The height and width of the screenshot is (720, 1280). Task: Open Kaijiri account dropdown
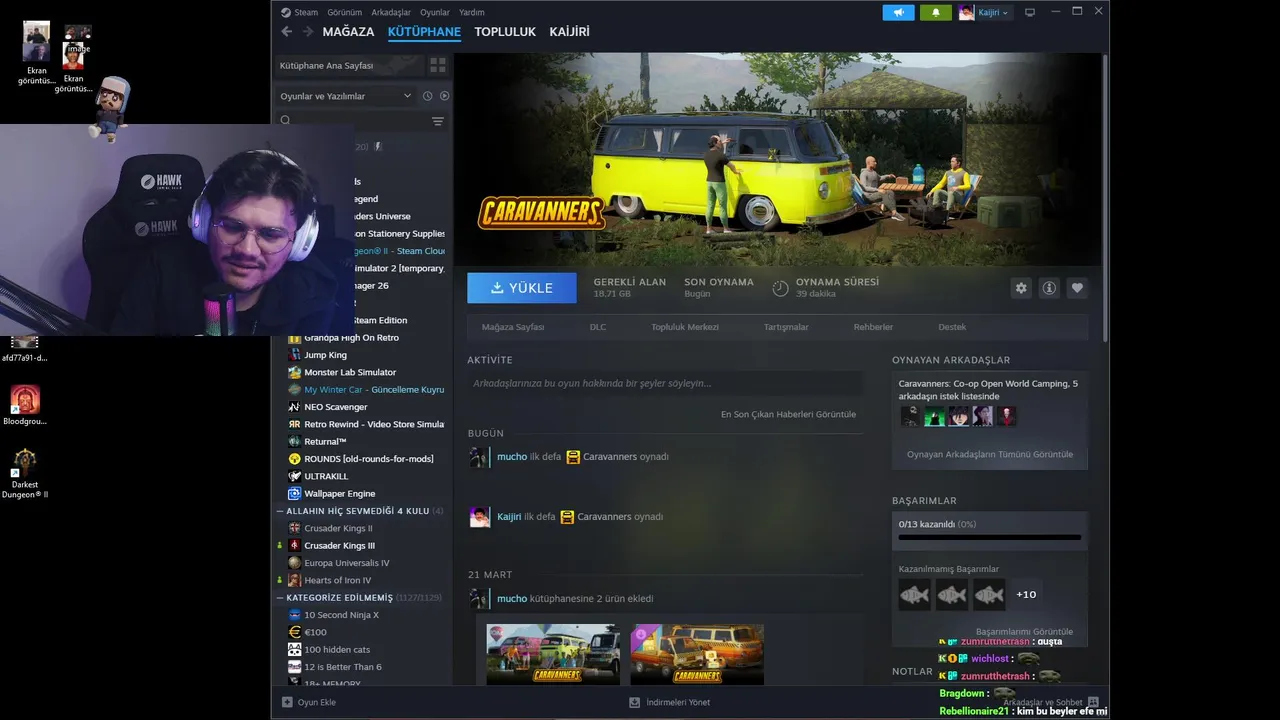click(985, 12)
